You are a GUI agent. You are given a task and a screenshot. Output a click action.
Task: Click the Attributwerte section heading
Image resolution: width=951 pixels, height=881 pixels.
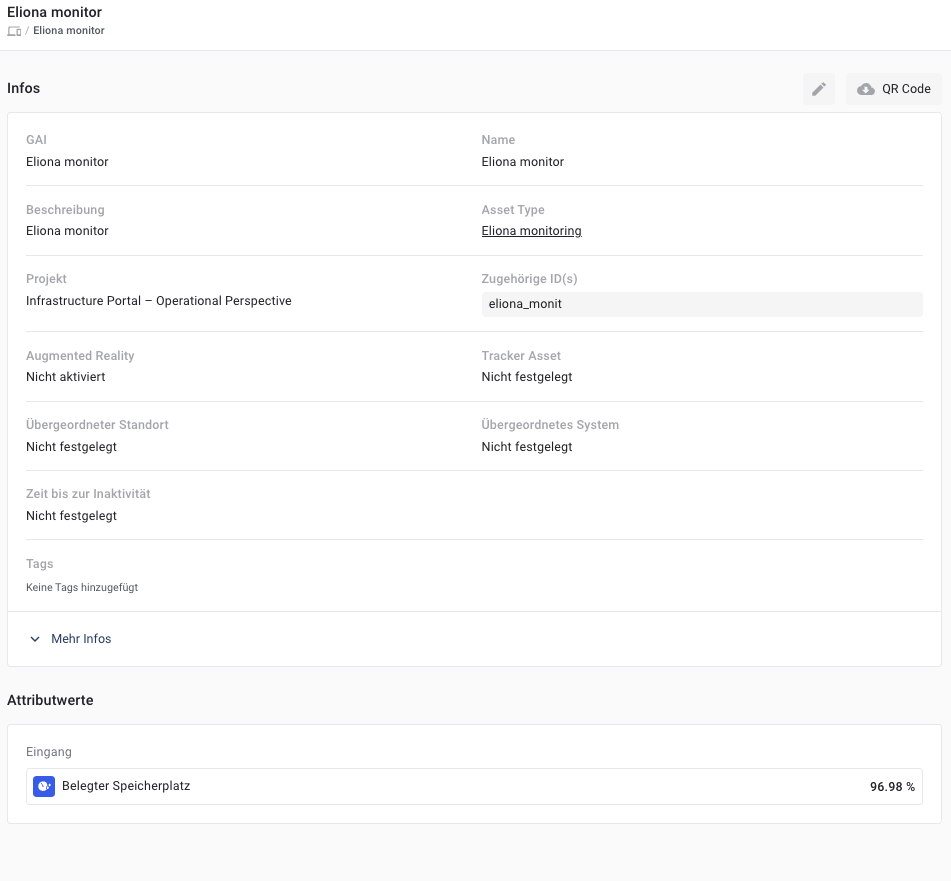pyautogui.click(x=50, y=700)
